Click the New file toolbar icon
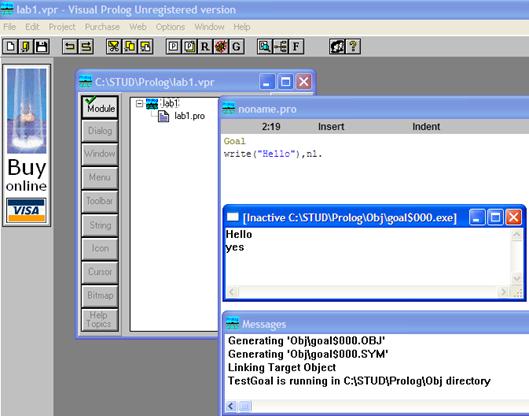 [10, 47]
